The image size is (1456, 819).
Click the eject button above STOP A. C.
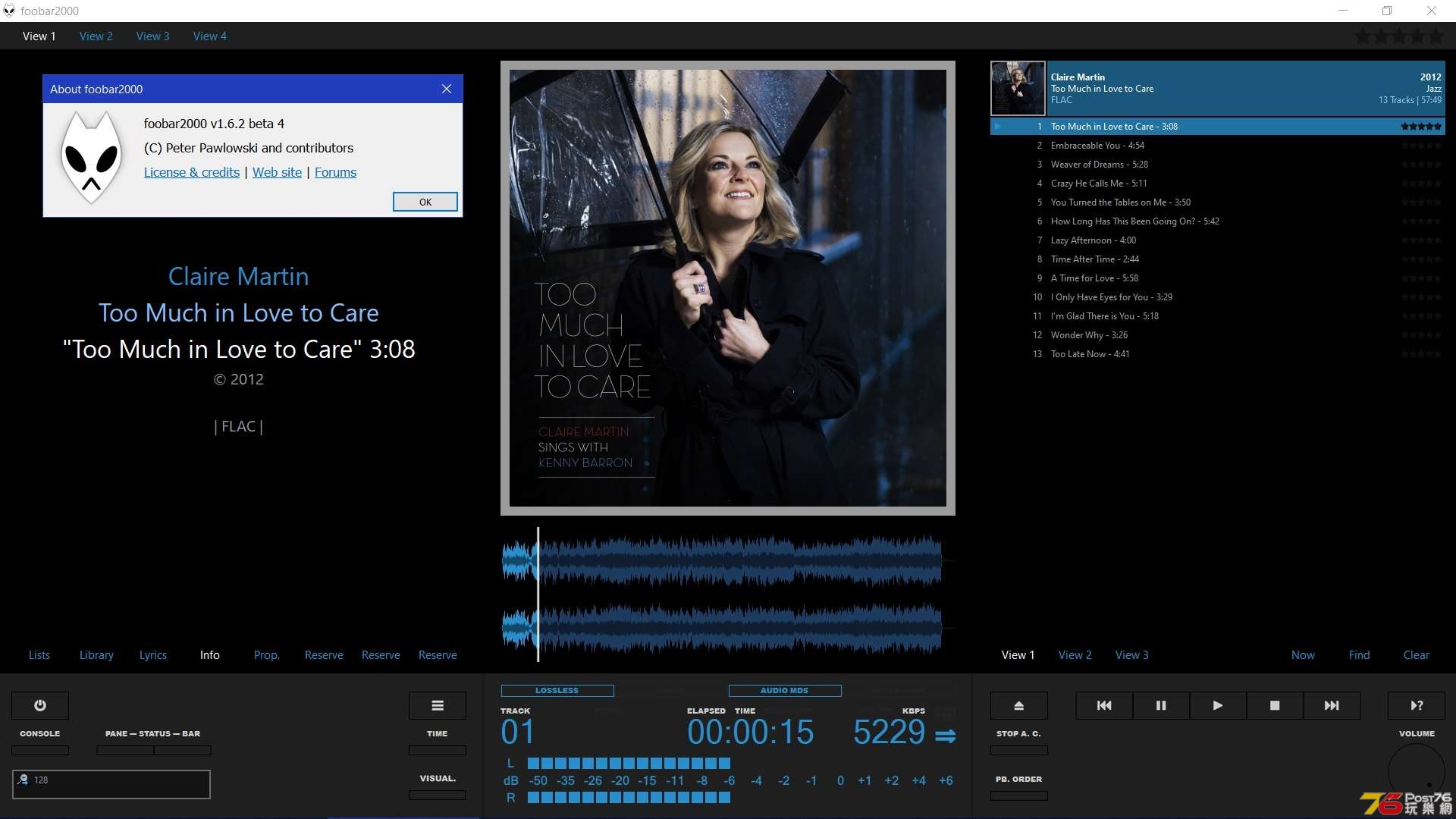1019,705
